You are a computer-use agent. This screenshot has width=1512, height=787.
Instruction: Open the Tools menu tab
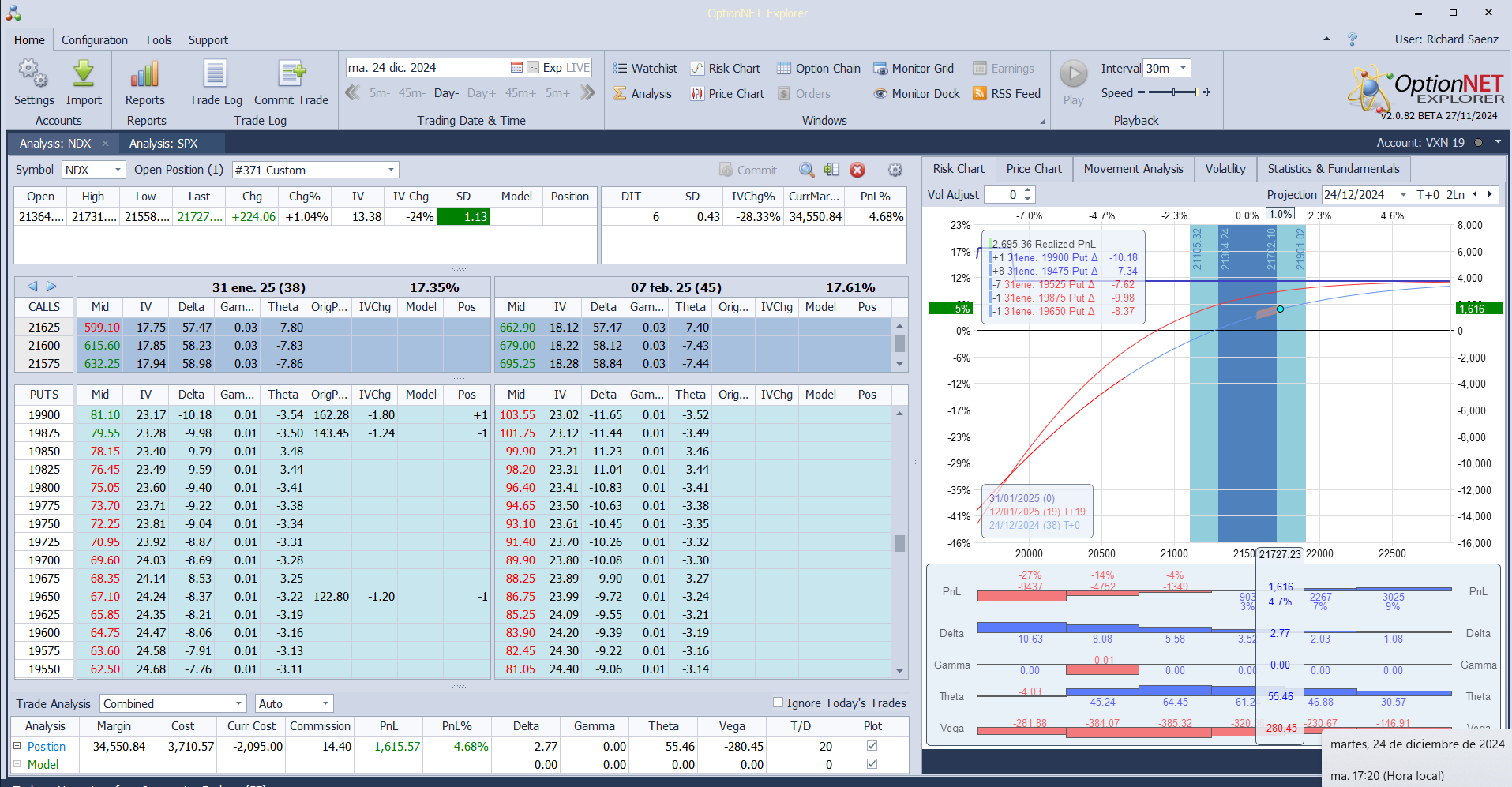158,40
